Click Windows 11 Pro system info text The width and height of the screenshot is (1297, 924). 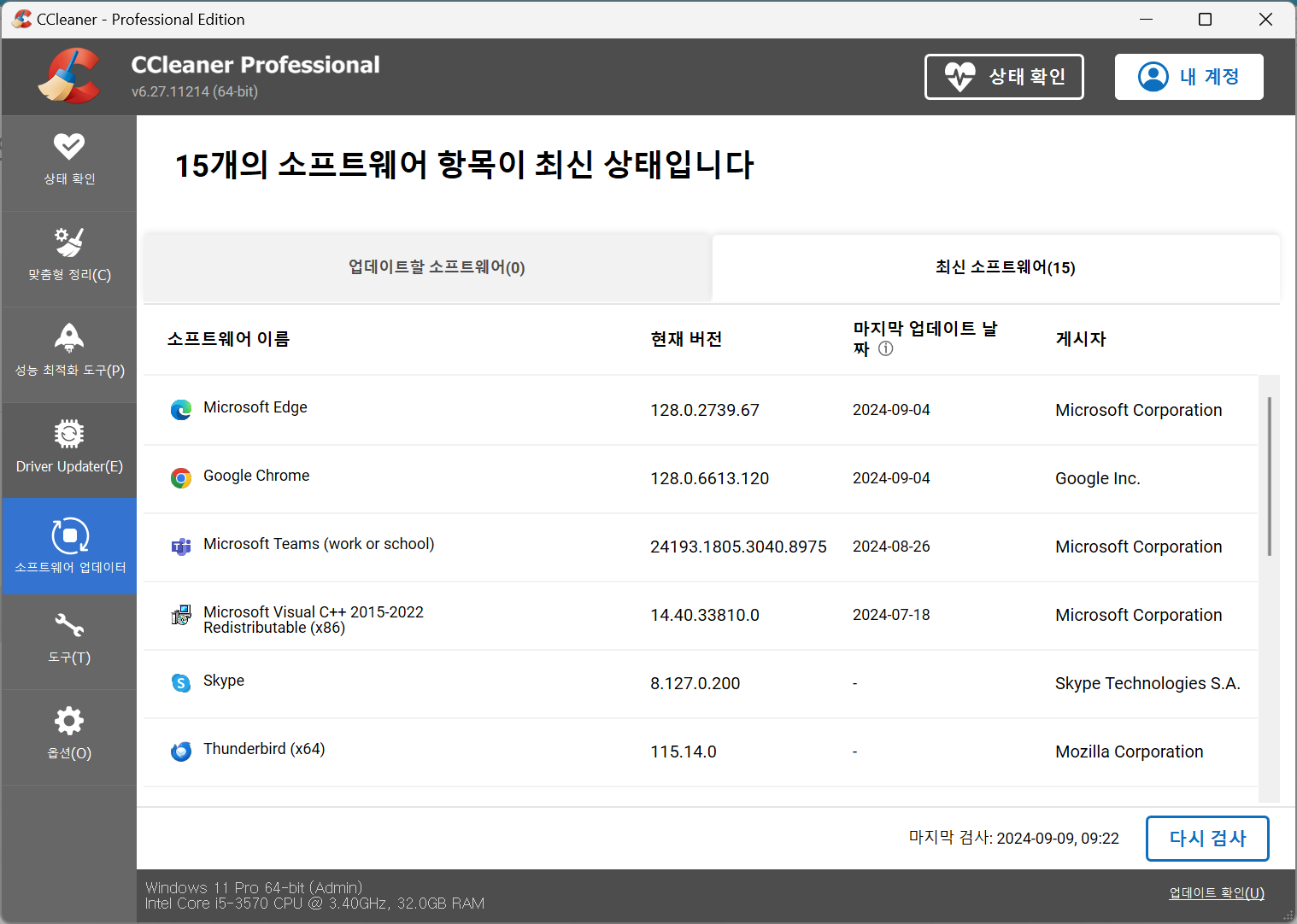tap(254, 887)
